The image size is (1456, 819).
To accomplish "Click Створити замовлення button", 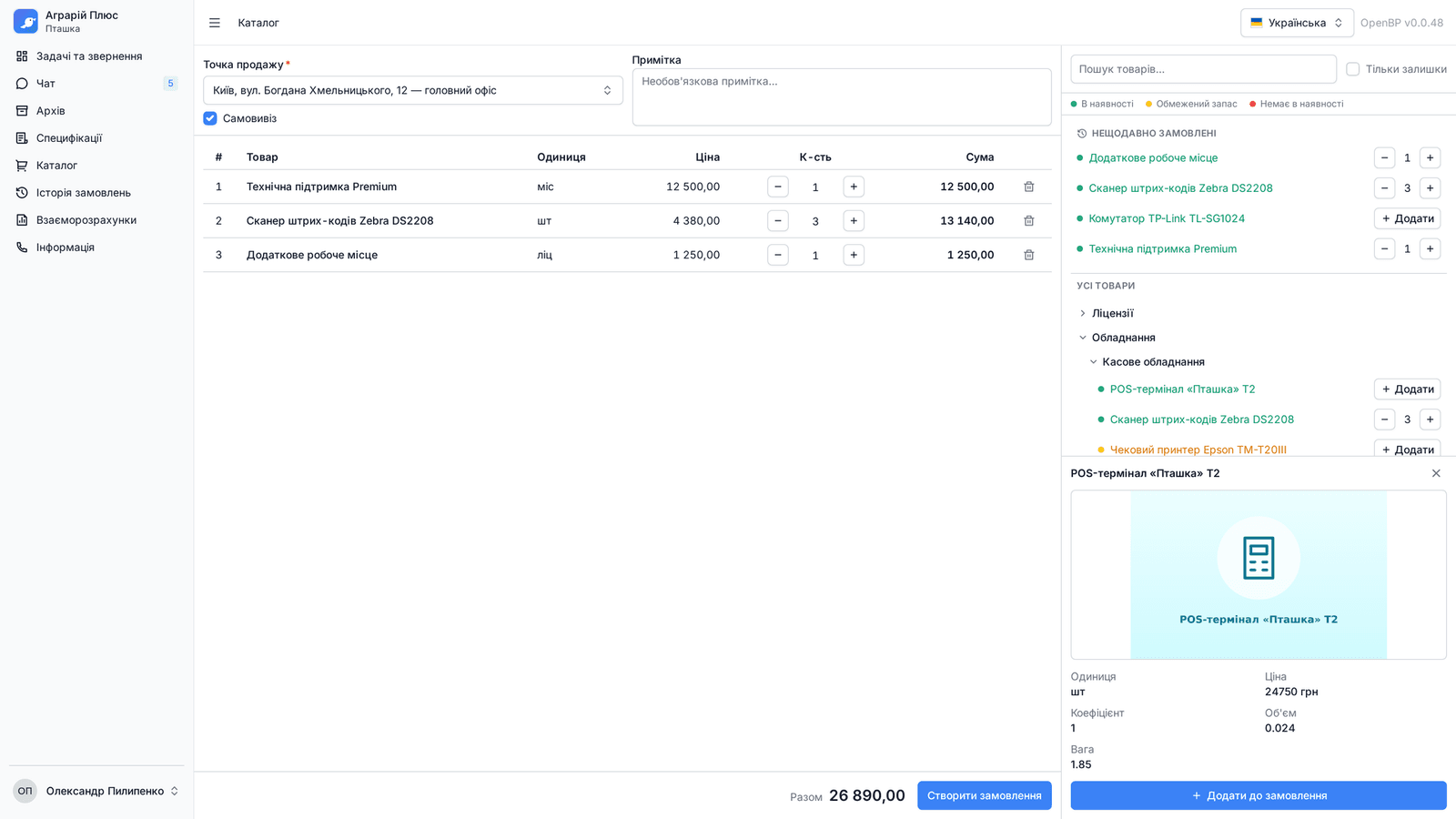I will 985,795.
